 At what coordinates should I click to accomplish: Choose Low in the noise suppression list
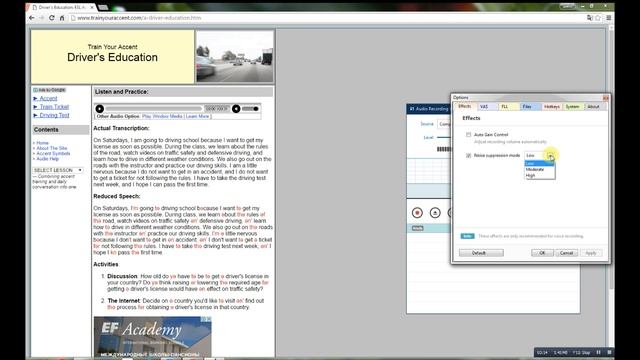(x=540, y=164)
